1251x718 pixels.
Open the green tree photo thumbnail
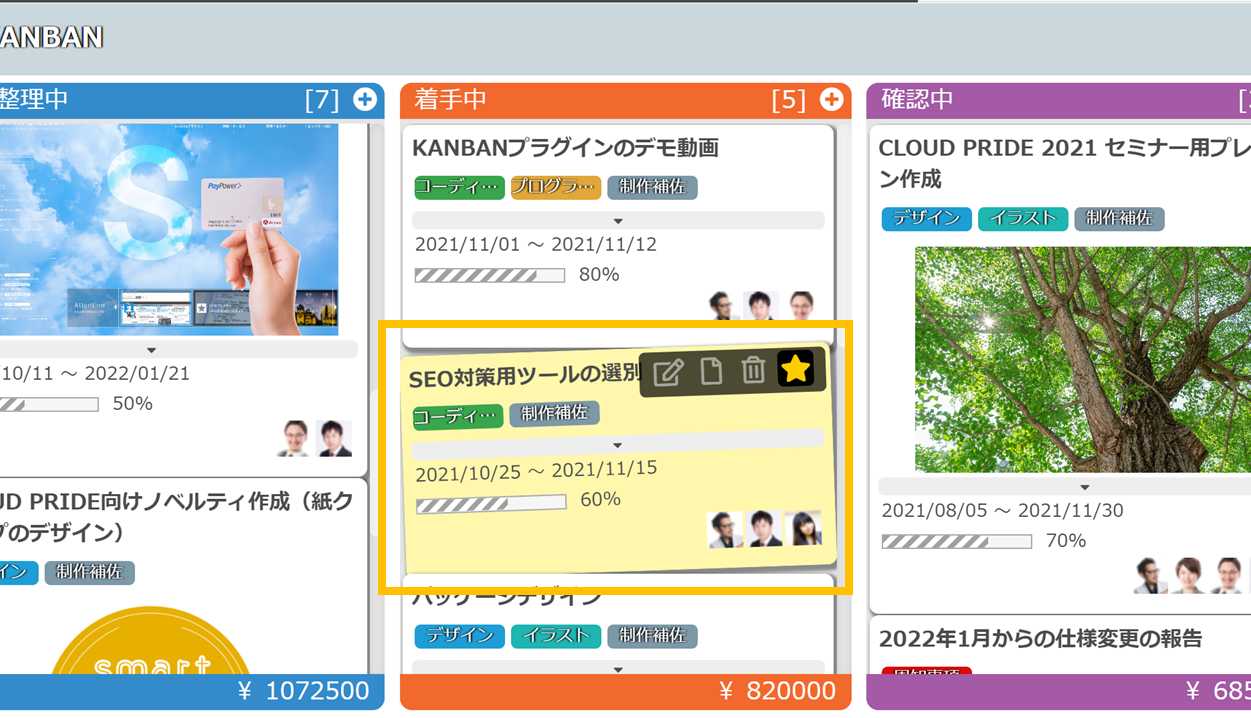[x=1083, y=359]
